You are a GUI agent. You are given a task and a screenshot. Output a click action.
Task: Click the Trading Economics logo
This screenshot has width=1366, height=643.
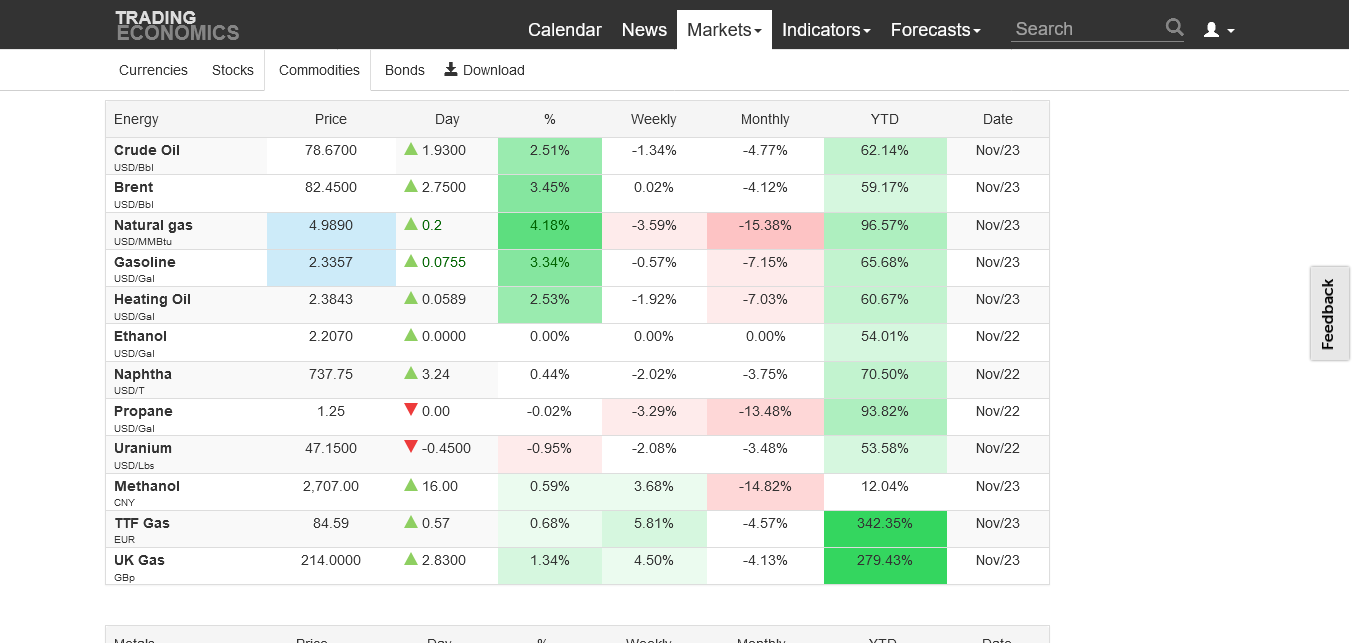pos(177,25)
